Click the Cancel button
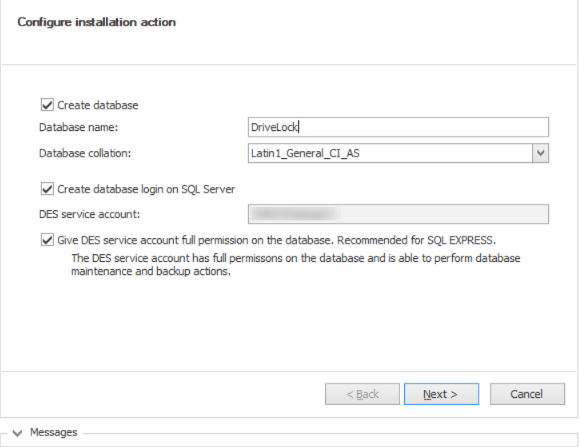580x447 pixels. click(527, 394)
